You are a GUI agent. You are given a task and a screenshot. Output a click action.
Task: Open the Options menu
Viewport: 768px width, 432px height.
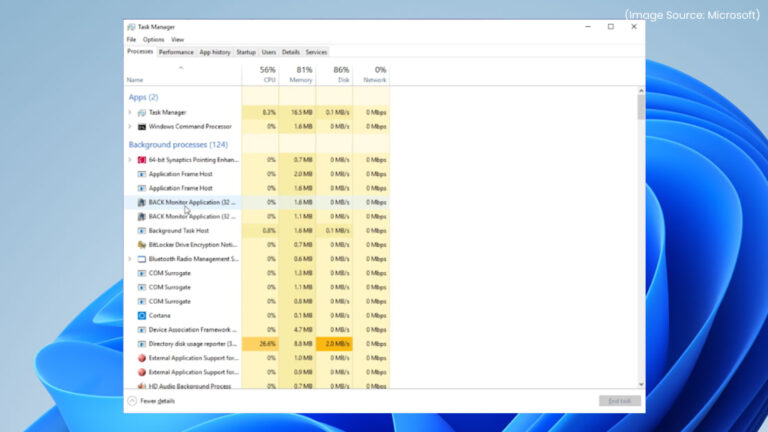[153, 40]
